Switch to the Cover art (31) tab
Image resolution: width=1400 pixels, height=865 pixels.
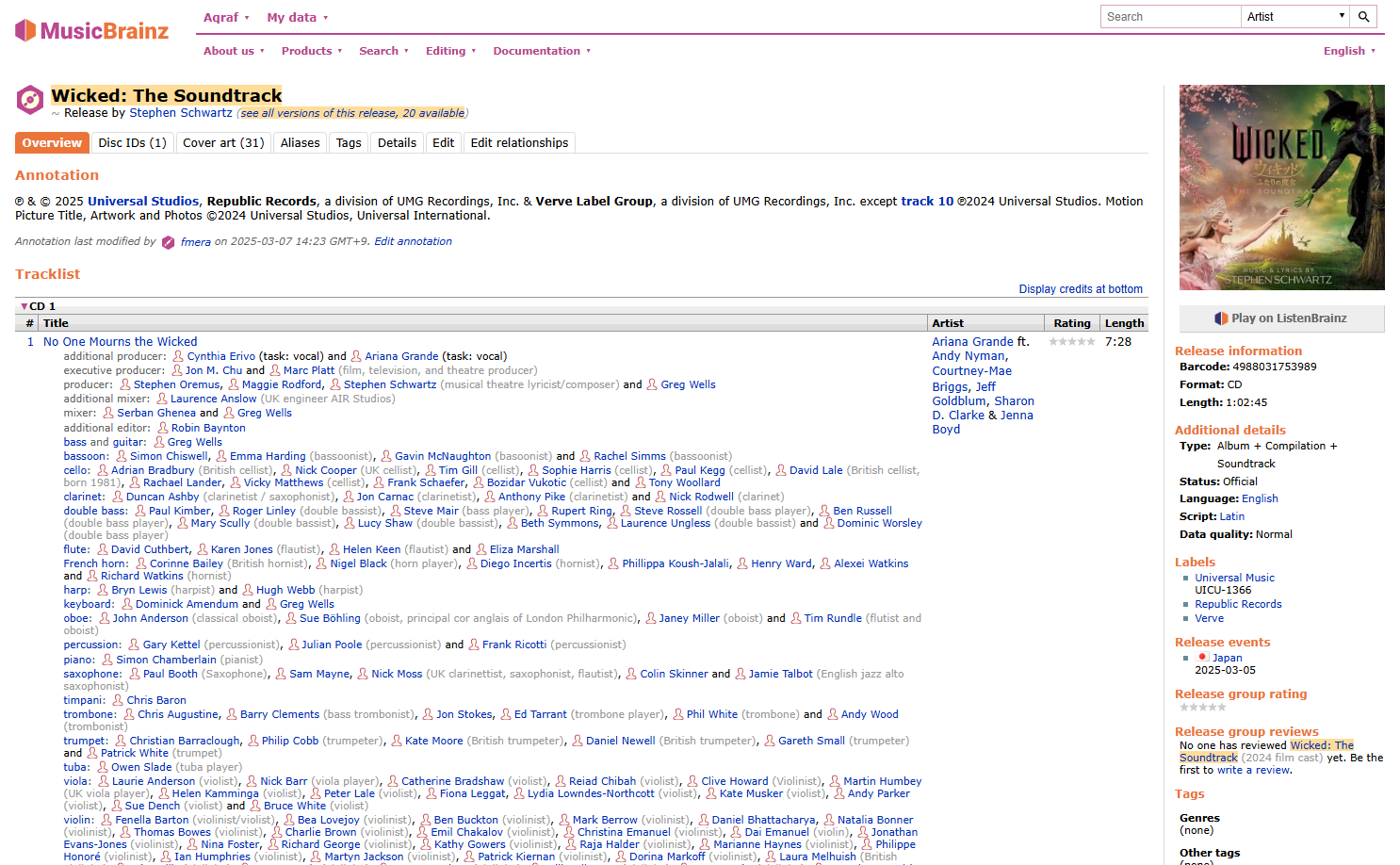point(223,143)
